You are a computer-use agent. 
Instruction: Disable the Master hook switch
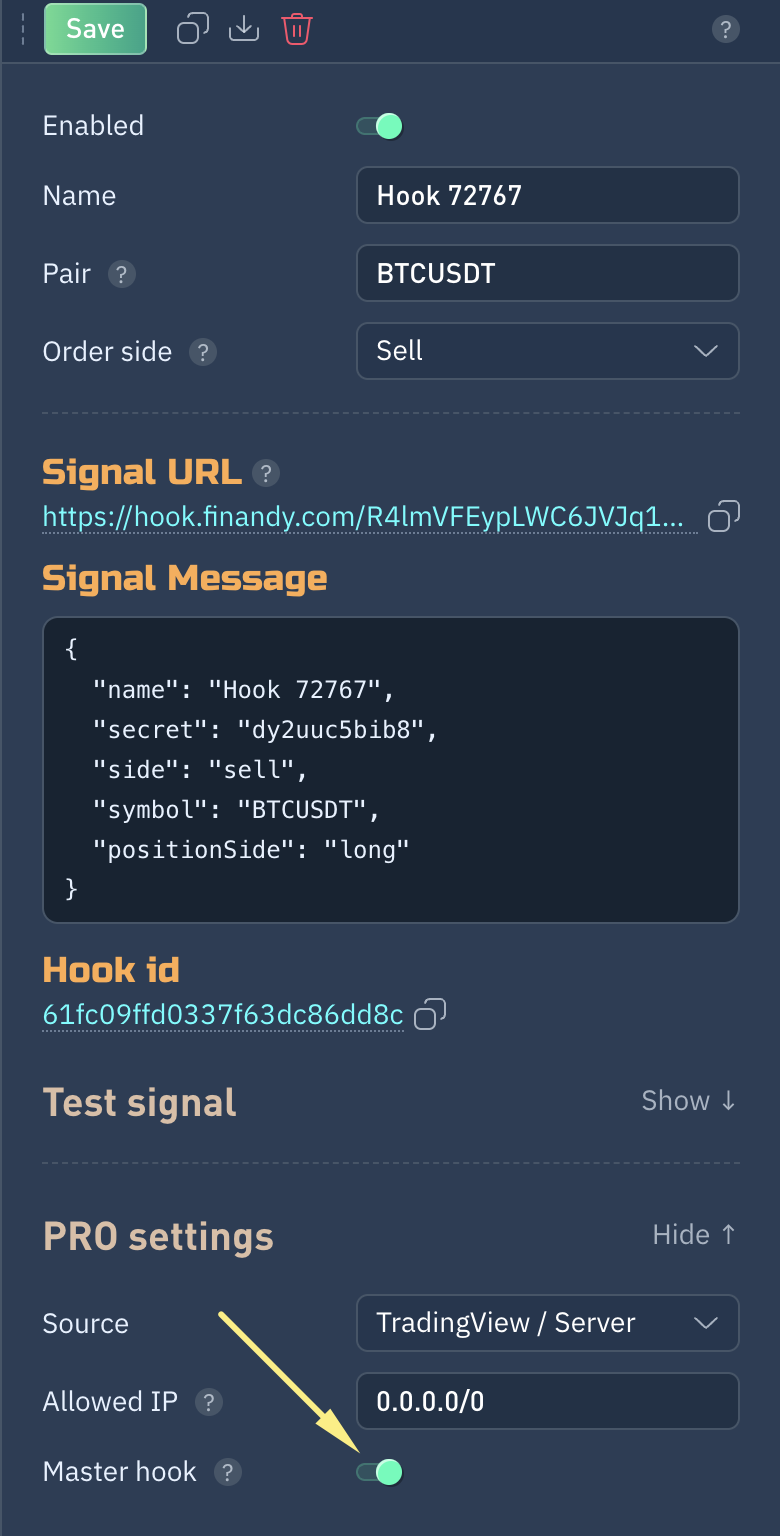[x=380, y=1472]
